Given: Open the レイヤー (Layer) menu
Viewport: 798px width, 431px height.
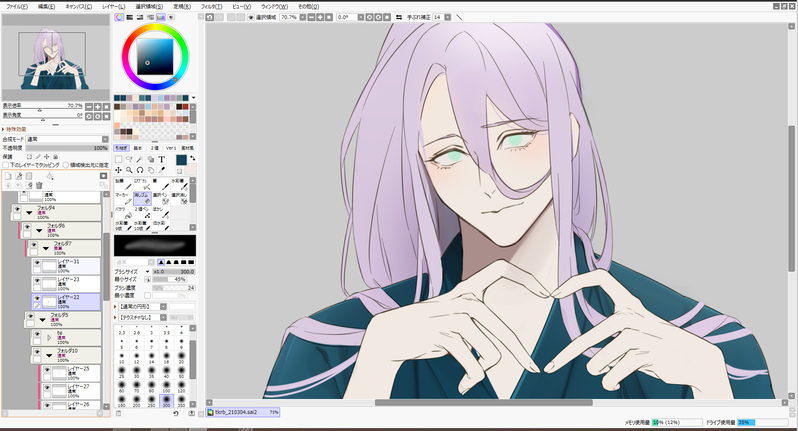Looking at the screenshot, I should tap(113, 7).
